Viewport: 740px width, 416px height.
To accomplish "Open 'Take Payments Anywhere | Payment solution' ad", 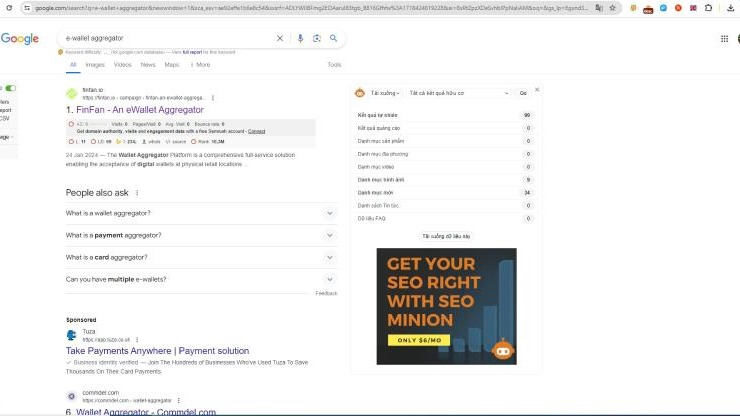I will (x=157, y=351).
